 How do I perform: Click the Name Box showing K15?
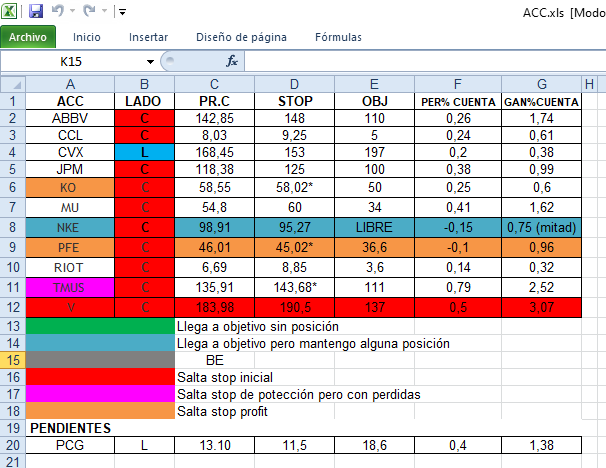pyautogui.click(x=71, y=61)
